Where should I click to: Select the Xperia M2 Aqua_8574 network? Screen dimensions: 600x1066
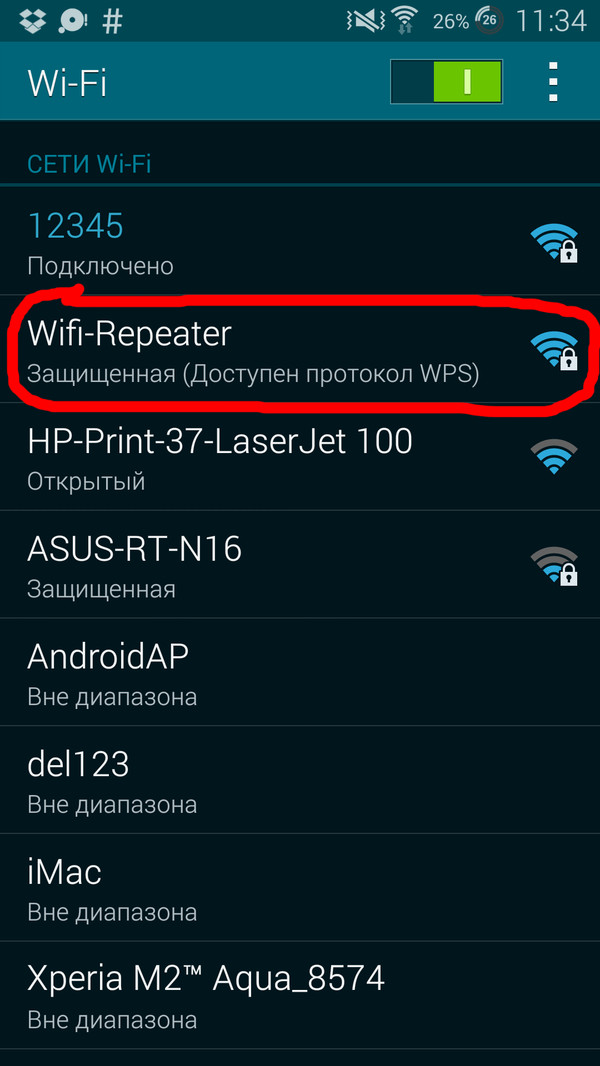(x=300, y=995)
